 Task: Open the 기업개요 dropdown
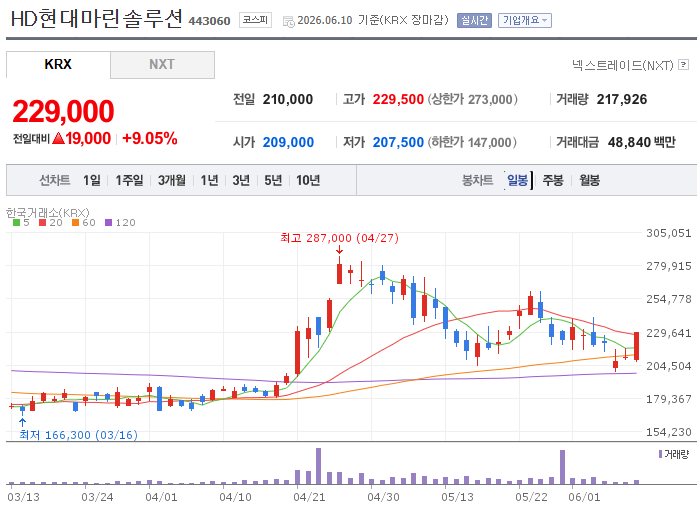[525, 20]
